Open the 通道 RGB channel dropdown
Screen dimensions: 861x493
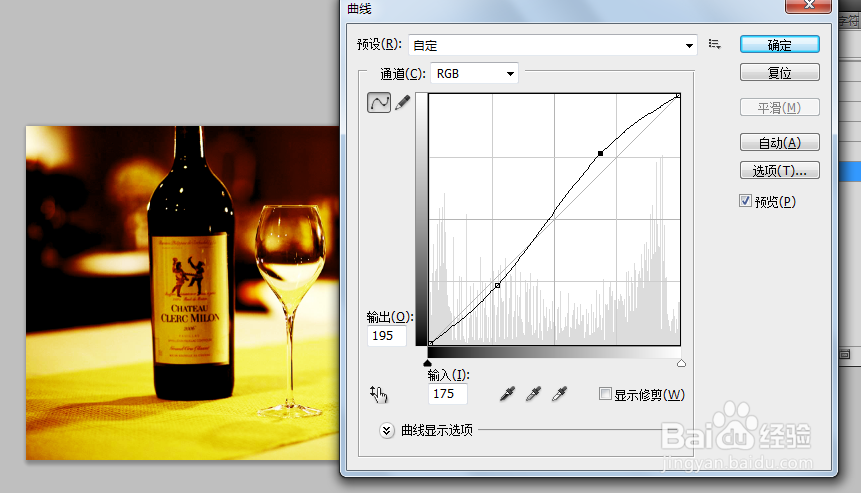[474, 74]
